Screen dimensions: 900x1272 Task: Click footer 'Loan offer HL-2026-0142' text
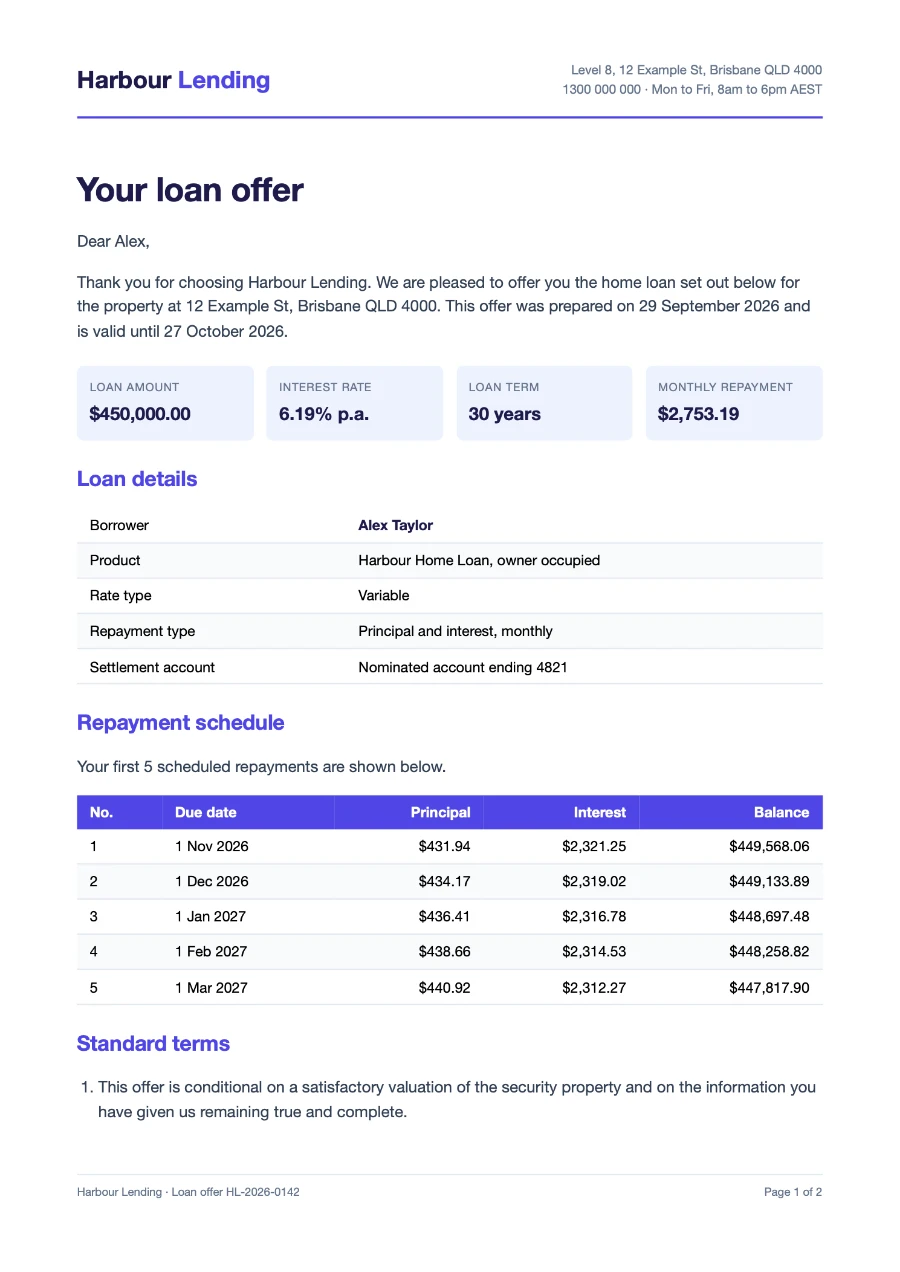(x=235, y=1192)
